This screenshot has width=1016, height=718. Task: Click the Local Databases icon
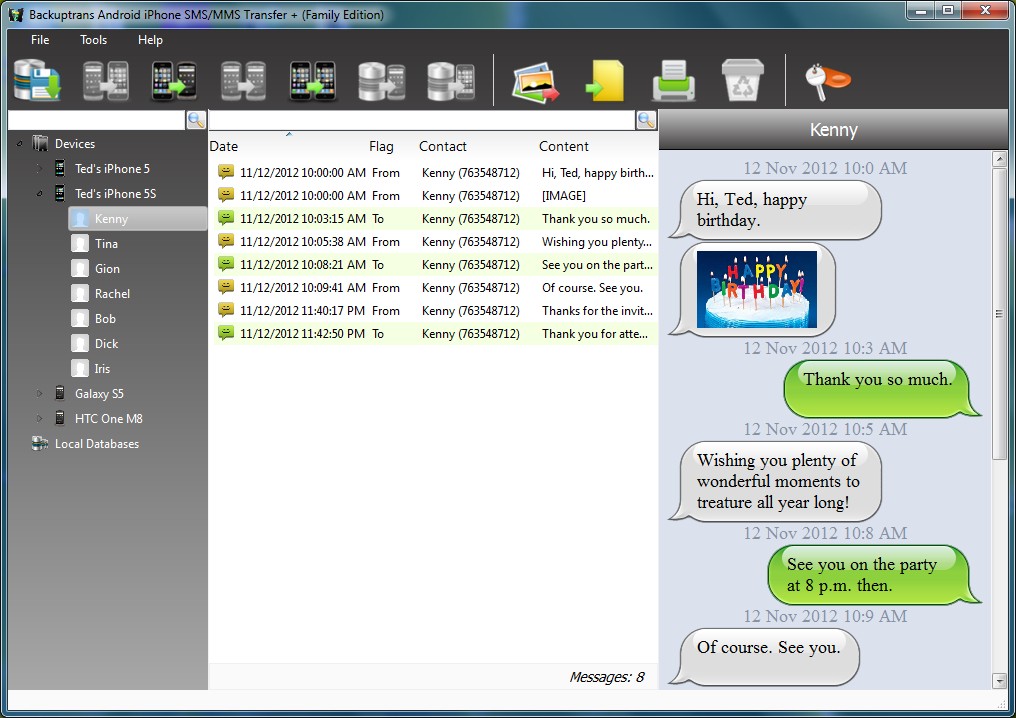click(40, 443)
